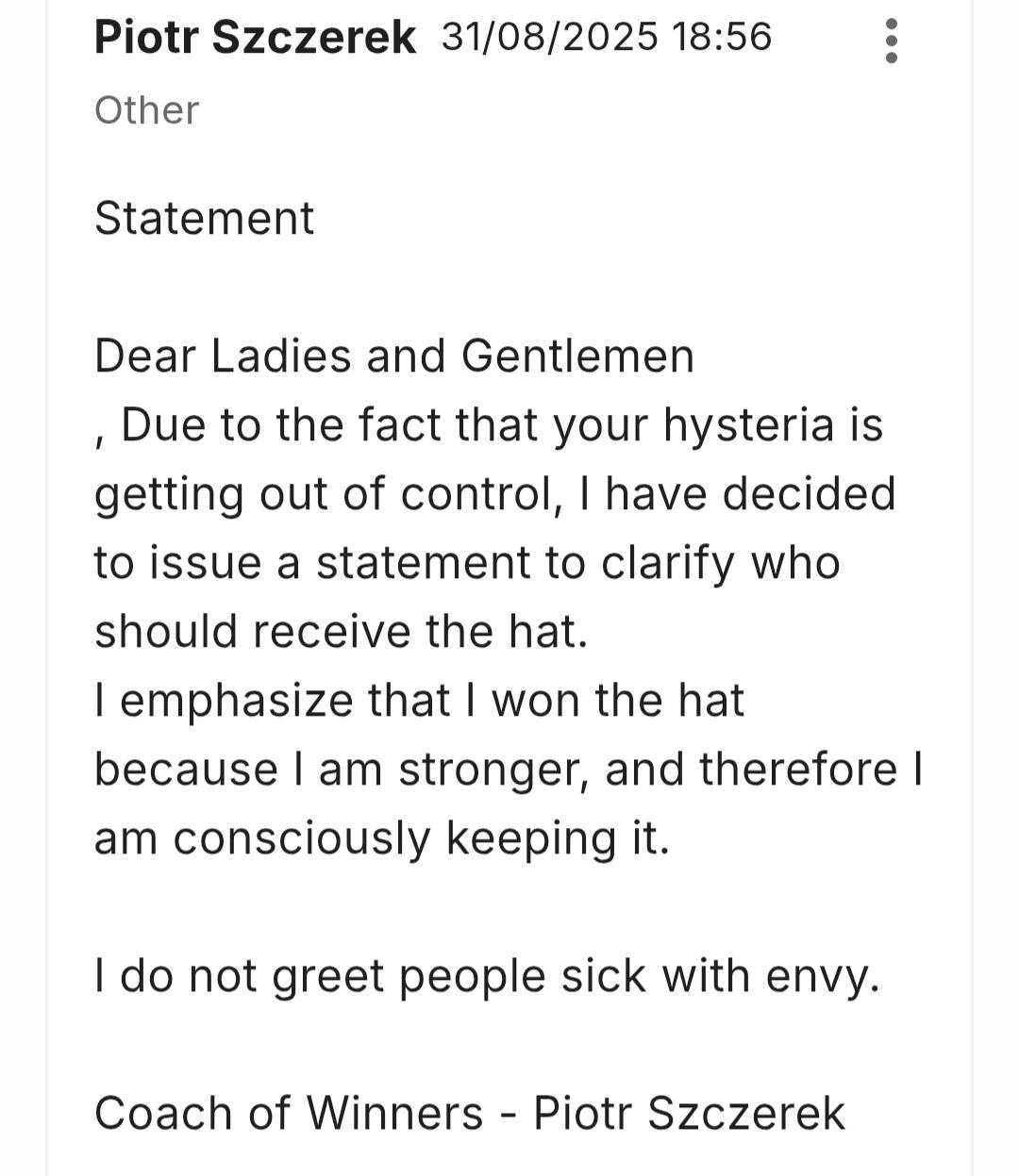
Task: Click 'I do not greet people sick with envy.'
Action: tap(487, 976)
